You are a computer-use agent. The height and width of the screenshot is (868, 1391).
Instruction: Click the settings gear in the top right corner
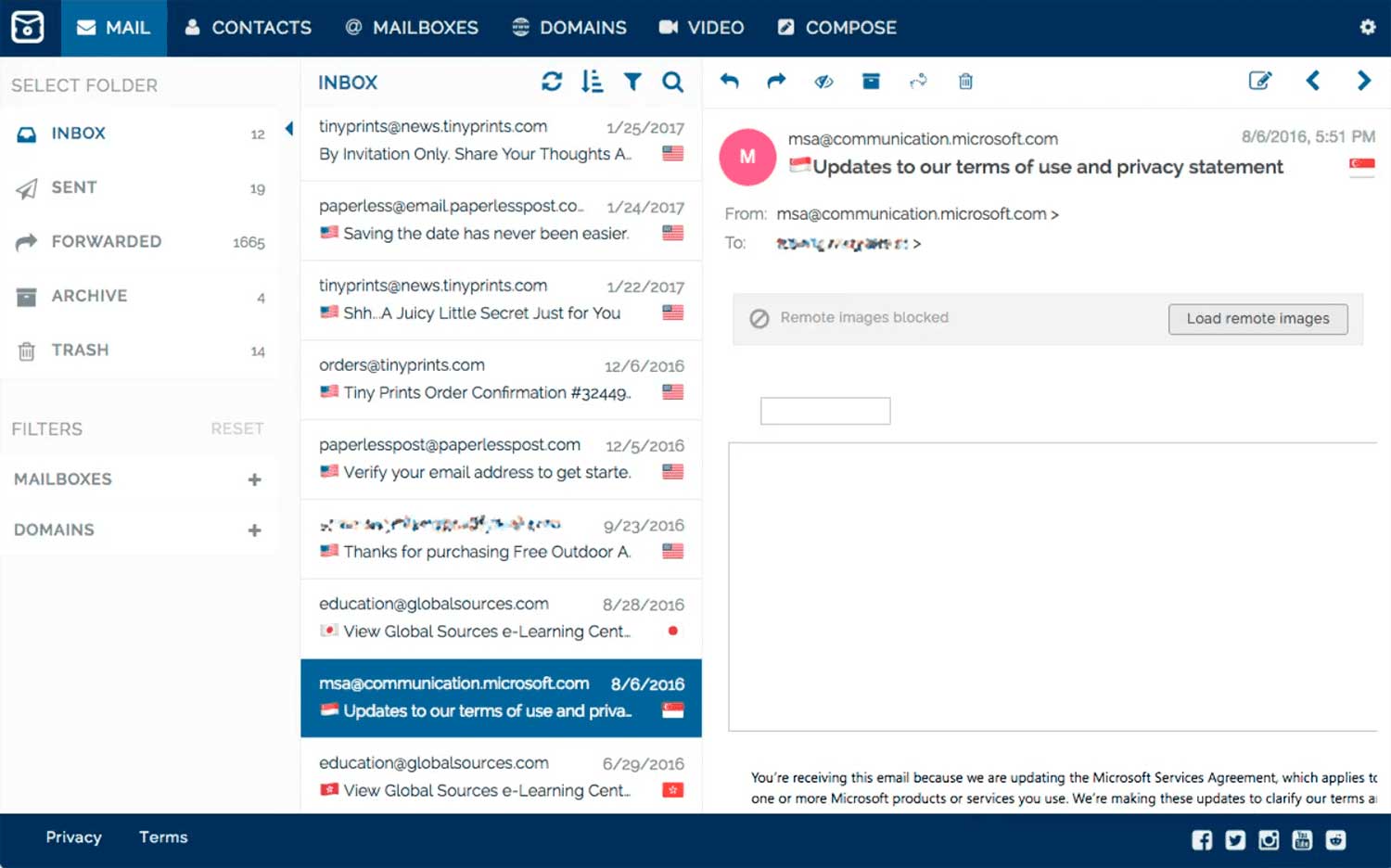tap(1367, 27)
